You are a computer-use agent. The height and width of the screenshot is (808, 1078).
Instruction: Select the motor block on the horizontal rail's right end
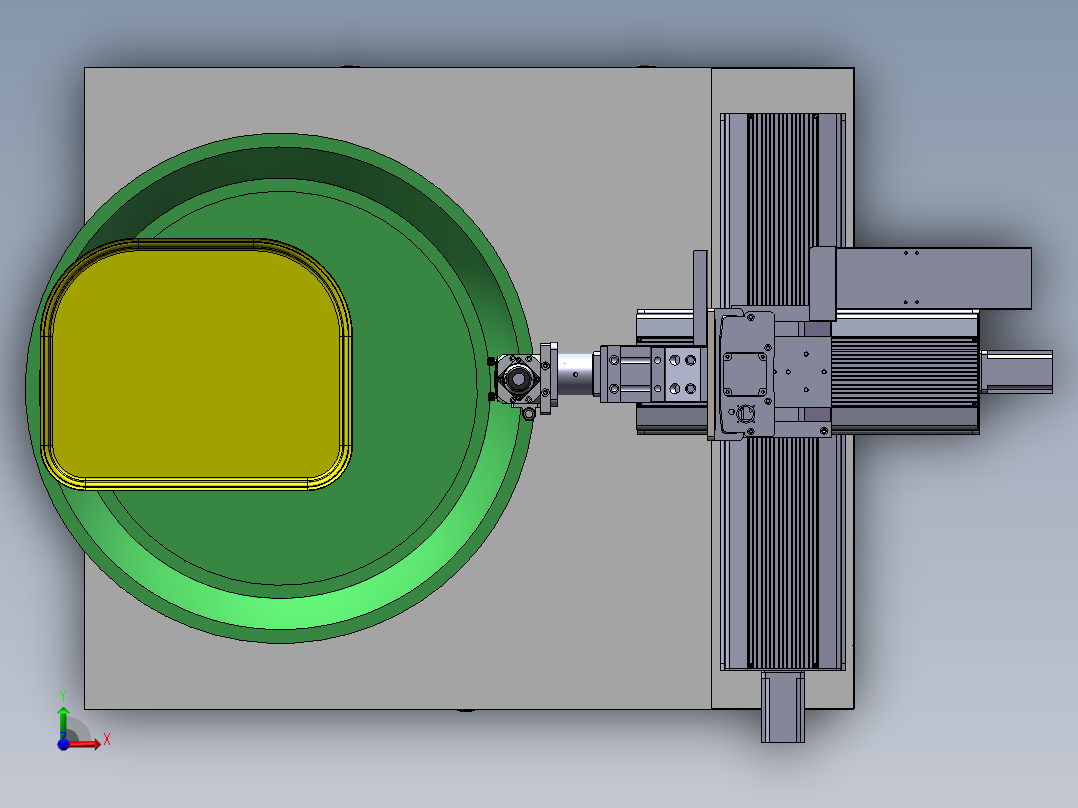click(x=1016, y=372)
